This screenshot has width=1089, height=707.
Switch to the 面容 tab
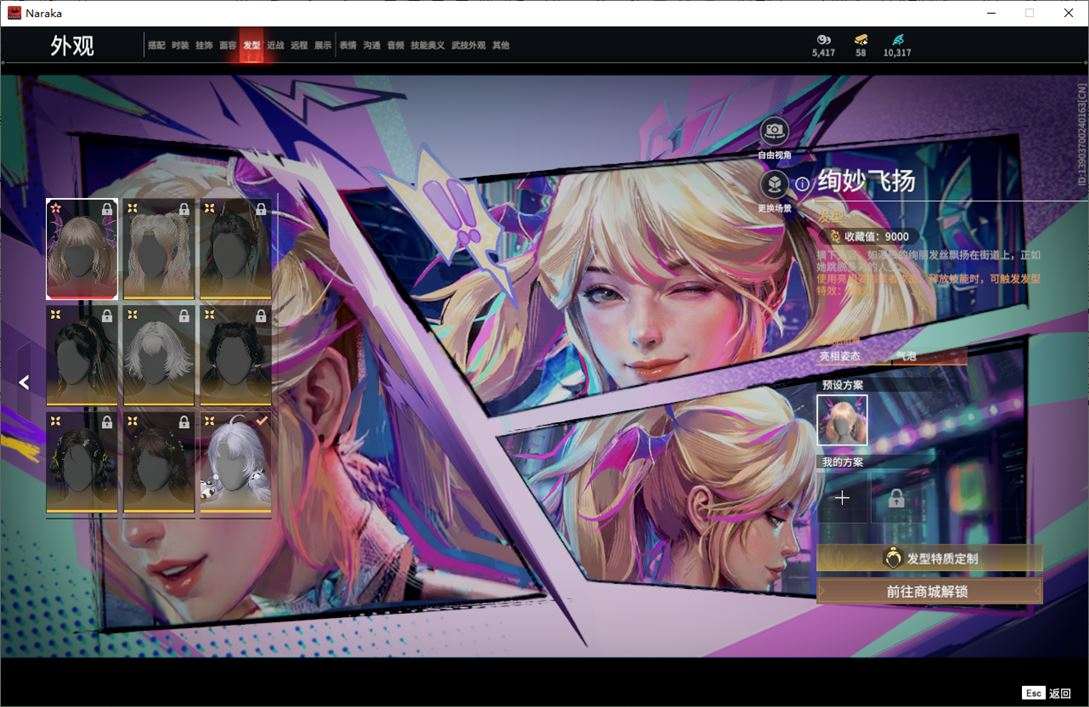coord(228,45)
